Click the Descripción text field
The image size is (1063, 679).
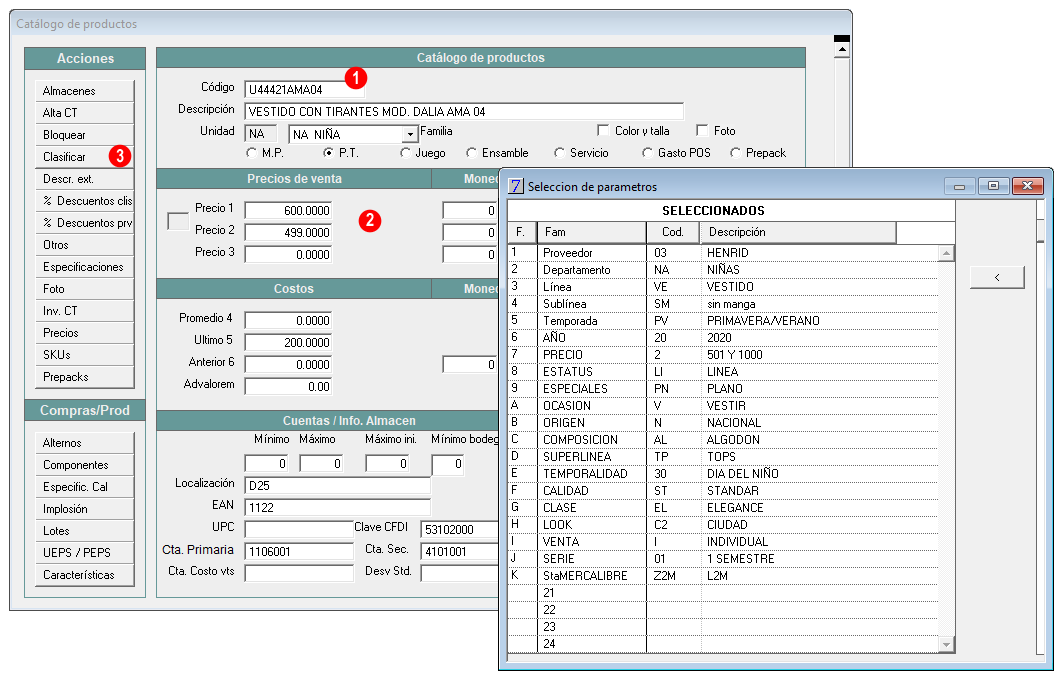click(x=464, y=112)
